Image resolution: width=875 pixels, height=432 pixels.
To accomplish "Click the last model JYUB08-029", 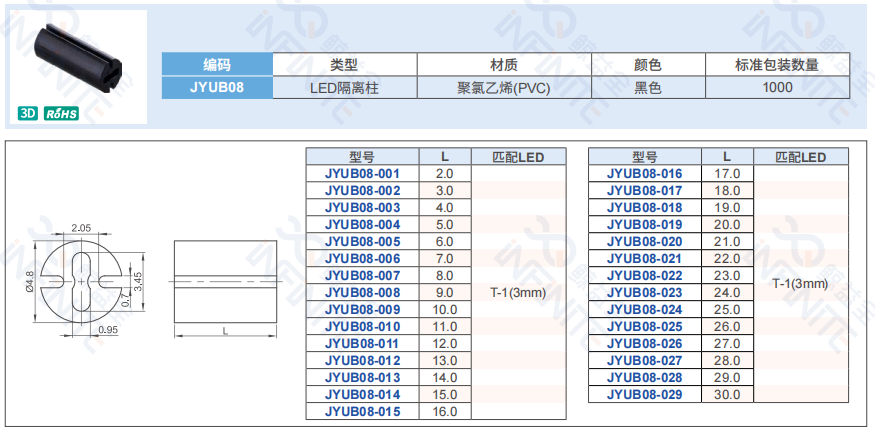I will (x=644, y=395).
